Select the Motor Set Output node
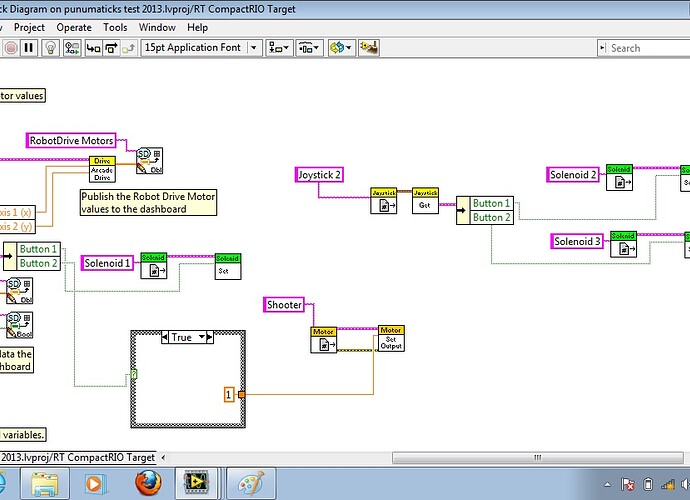 pyautogui.click(x=391, y=338)
